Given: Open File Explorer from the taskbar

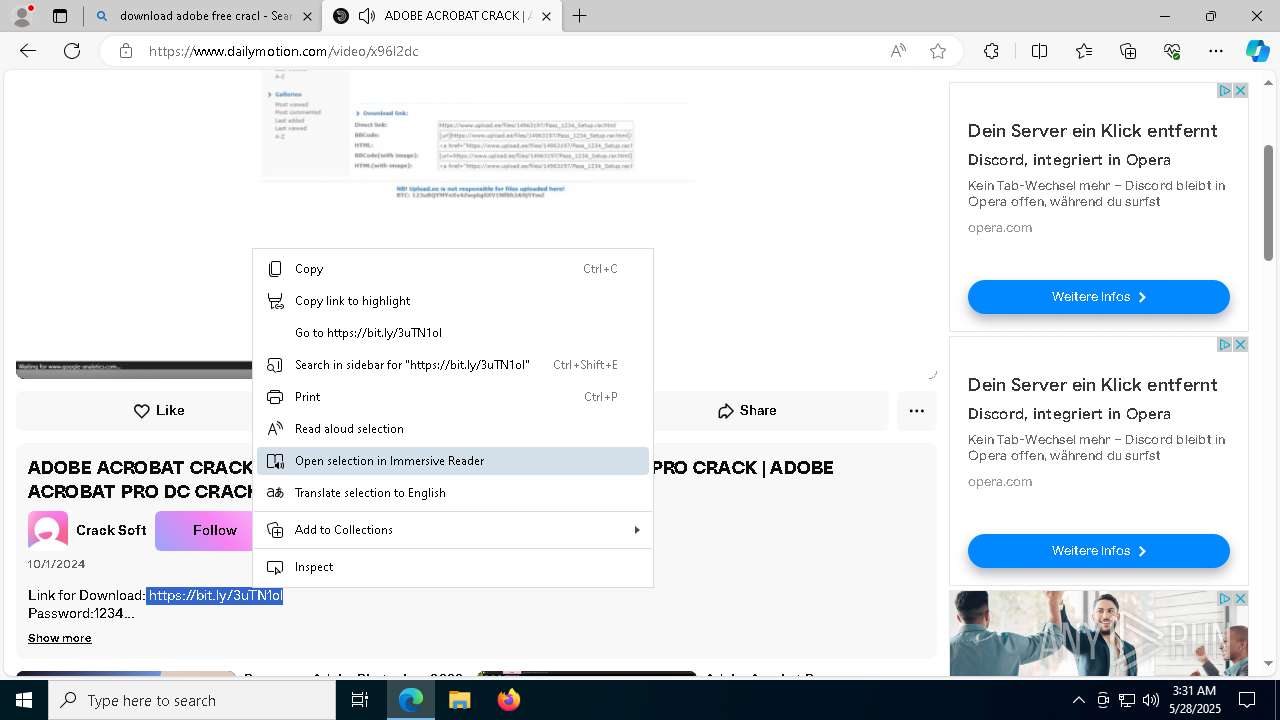Looking at the screenshot, I should point(459,700).
